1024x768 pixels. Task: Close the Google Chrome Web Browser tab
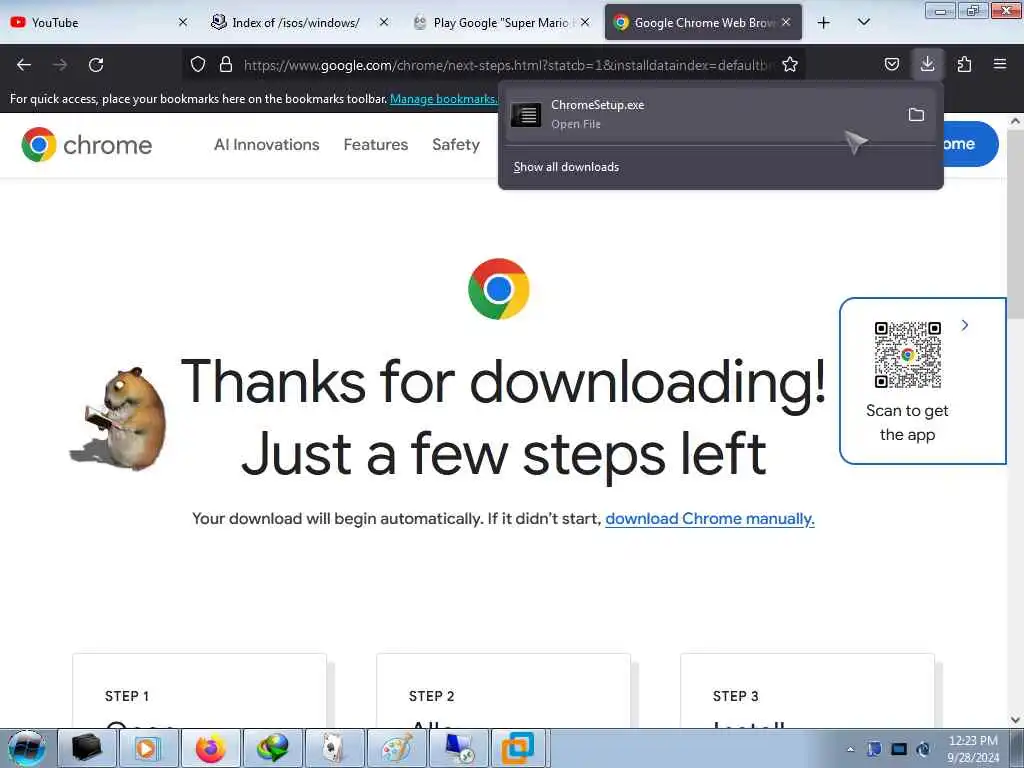(786, 22)
